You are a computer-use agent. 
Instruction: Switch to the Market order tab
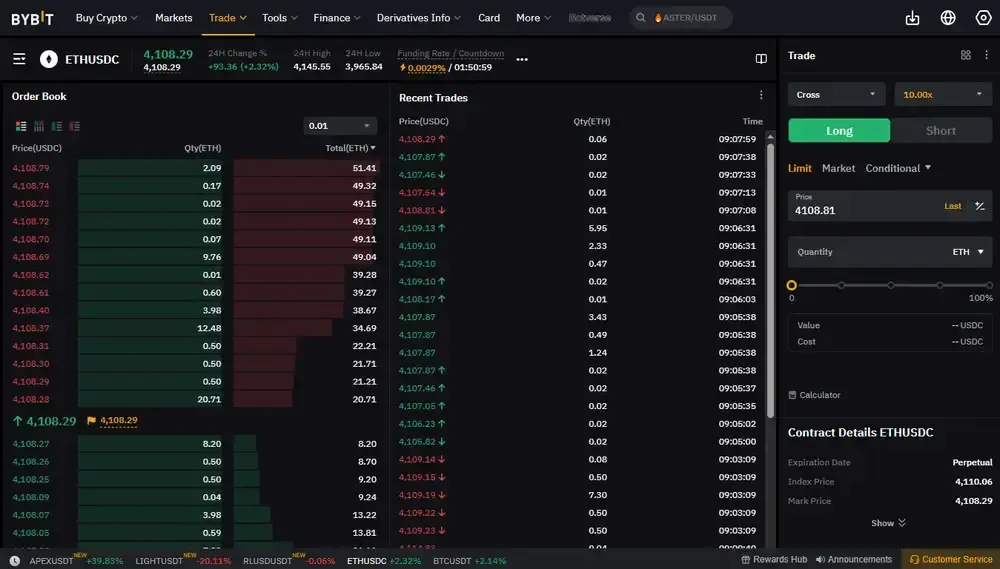[x=838, y=168]
